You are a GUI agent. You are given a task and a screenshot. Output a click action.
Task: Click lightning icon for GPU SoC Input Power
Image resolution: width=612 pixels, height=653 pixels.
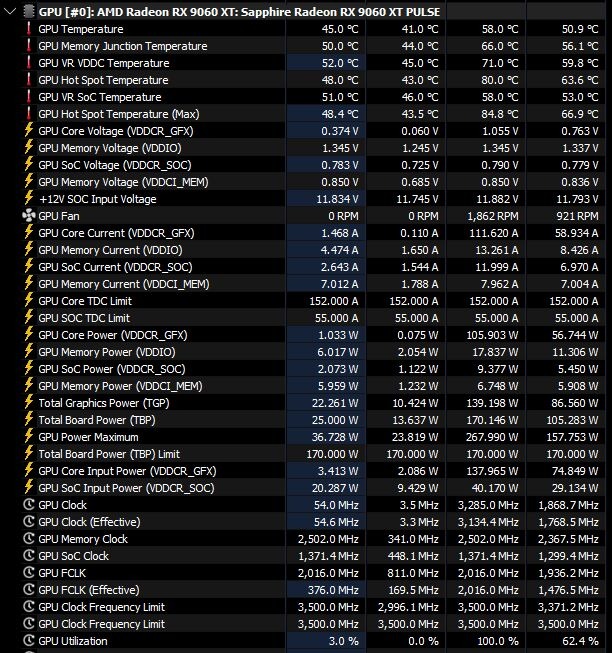coord(28,488)
